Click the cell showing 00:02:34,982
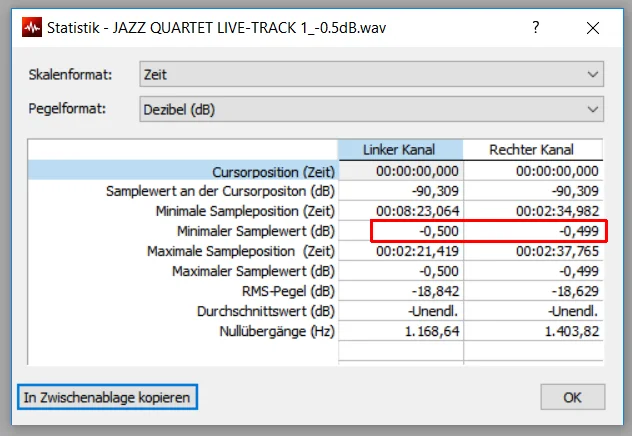 pyautogui.click(x=533, y=211)
